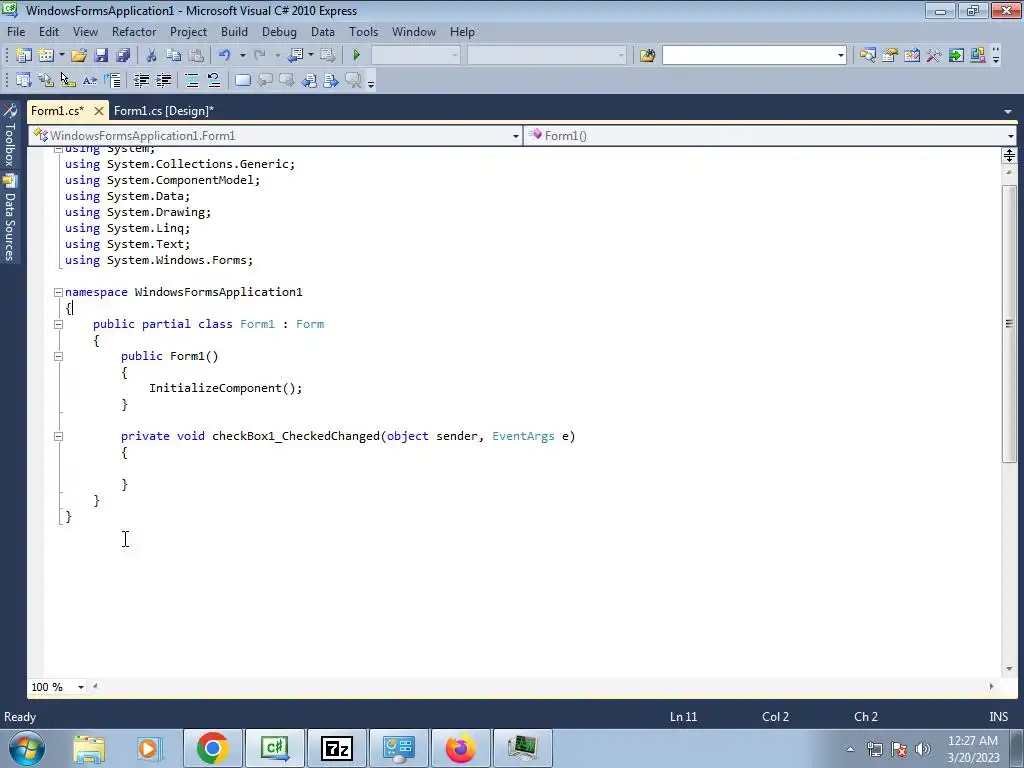Expand the Data Sources side tab
Screen dimensions: 1024x768
pyautogui.click(x=10, y=218)
